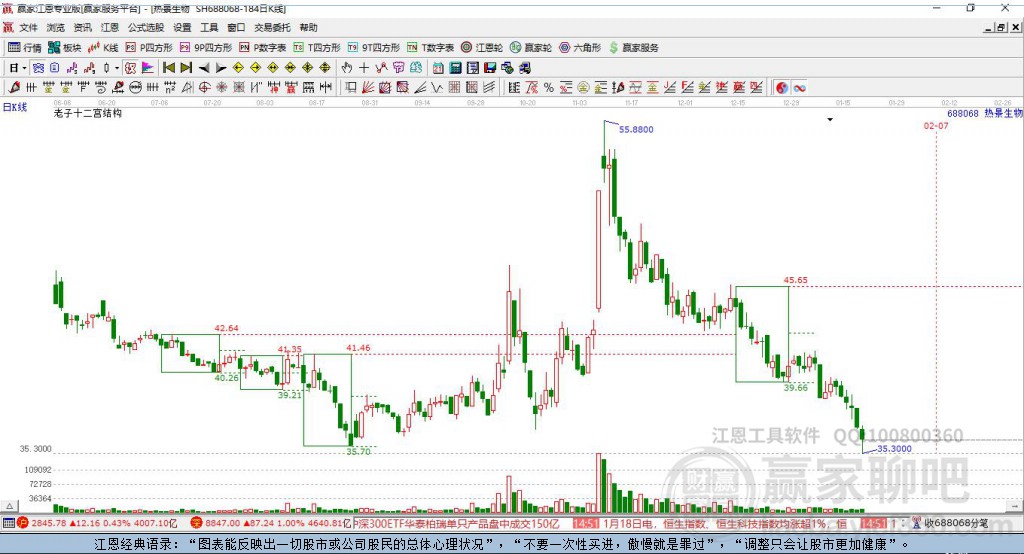Open the 帮助 menu
The height and width of the screenshot is (554, 1024).
[x=308, y=27]
